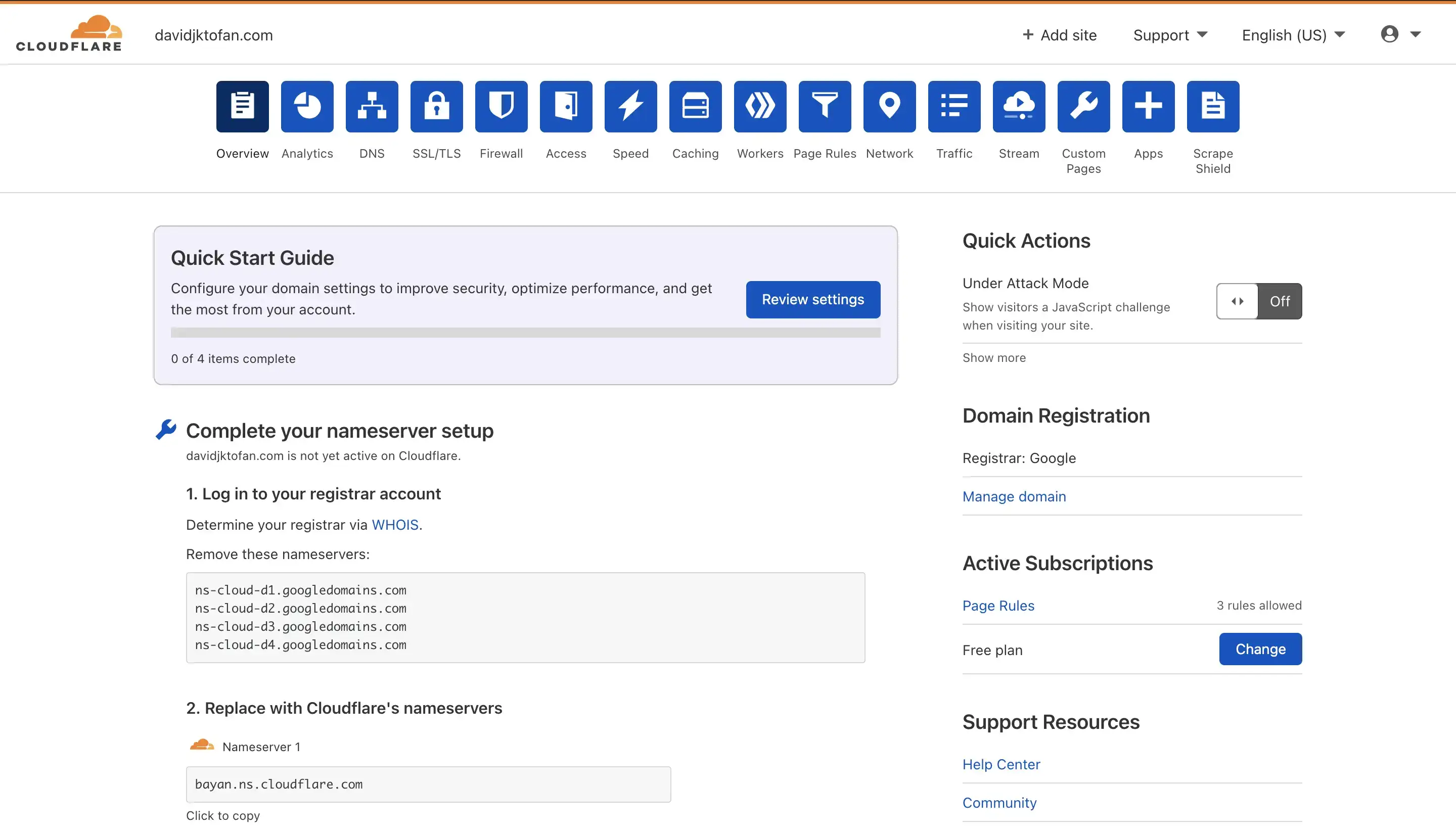
Task: Click the '0 of 4 items complete' text
Action: [x=233, y=359]
